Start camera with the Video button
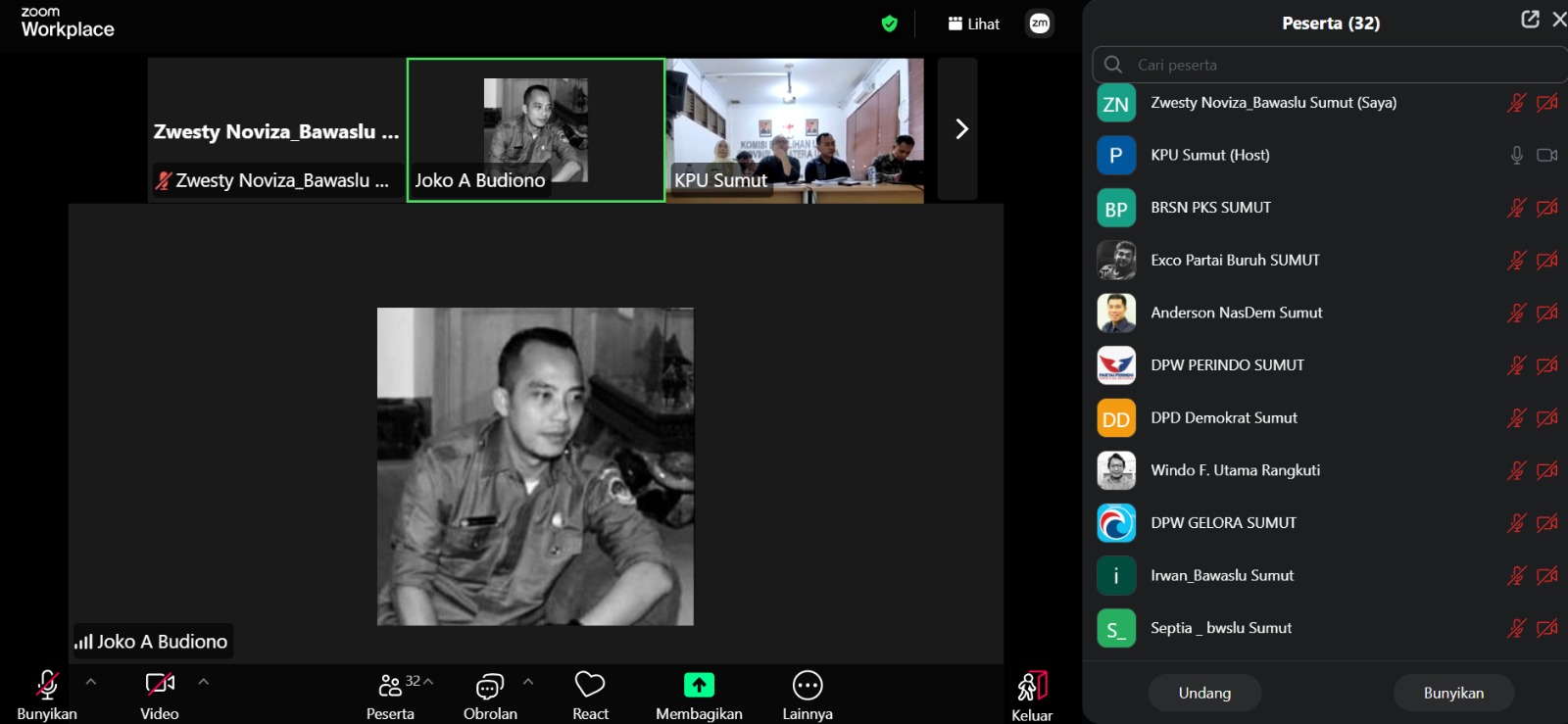Image resolution: width=1568 pixels, height=724 pixels. pyautogui.click(x=160, y=695)
